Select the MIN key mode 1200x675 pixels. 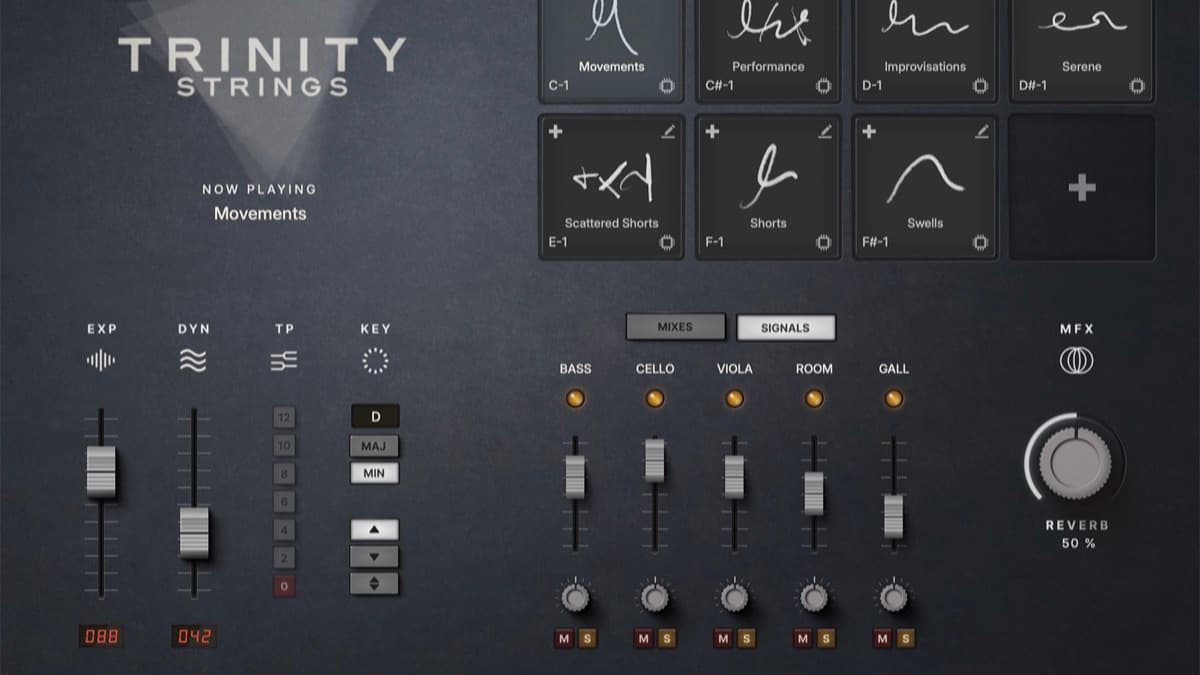[374, 473]
